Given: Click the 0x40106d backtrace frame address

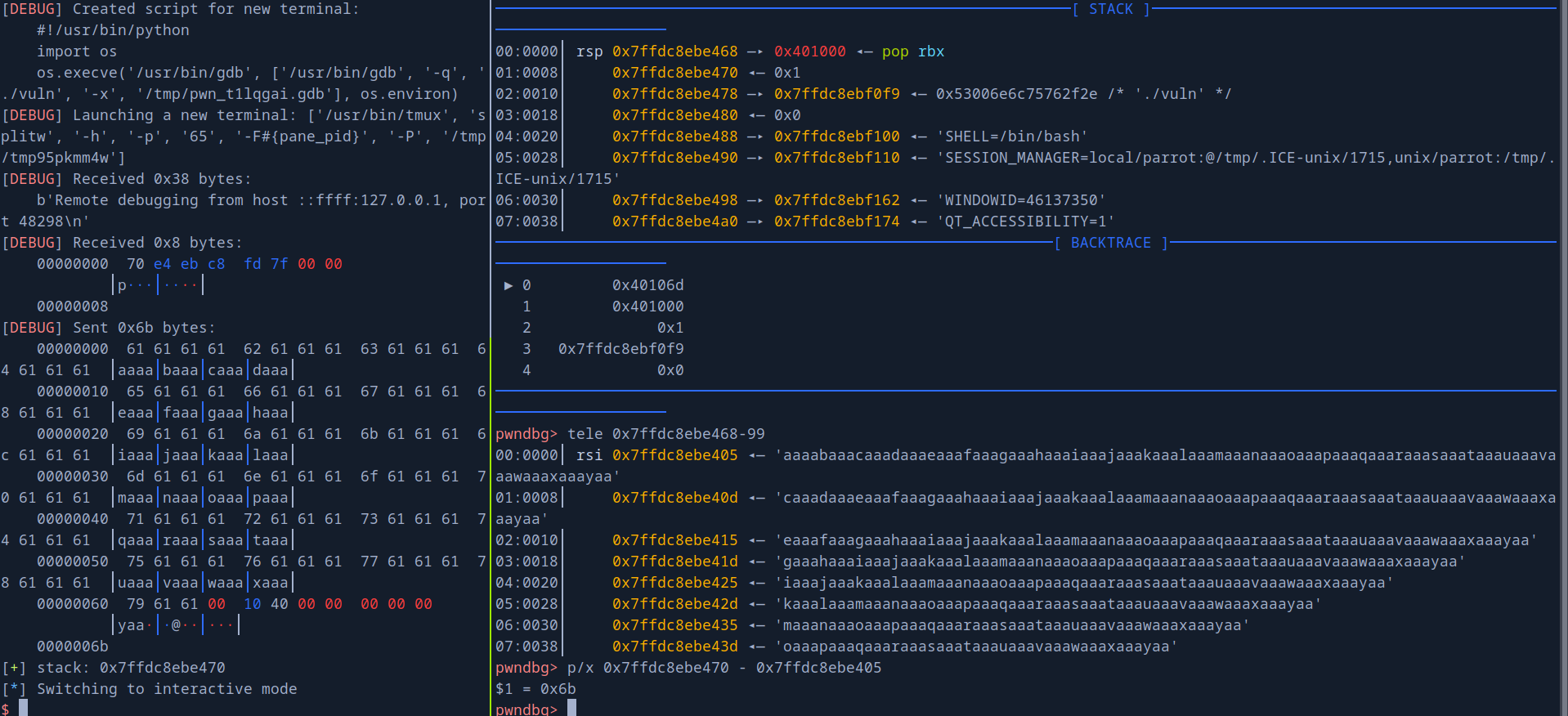Looking at the screenshot, I should 647,285.
